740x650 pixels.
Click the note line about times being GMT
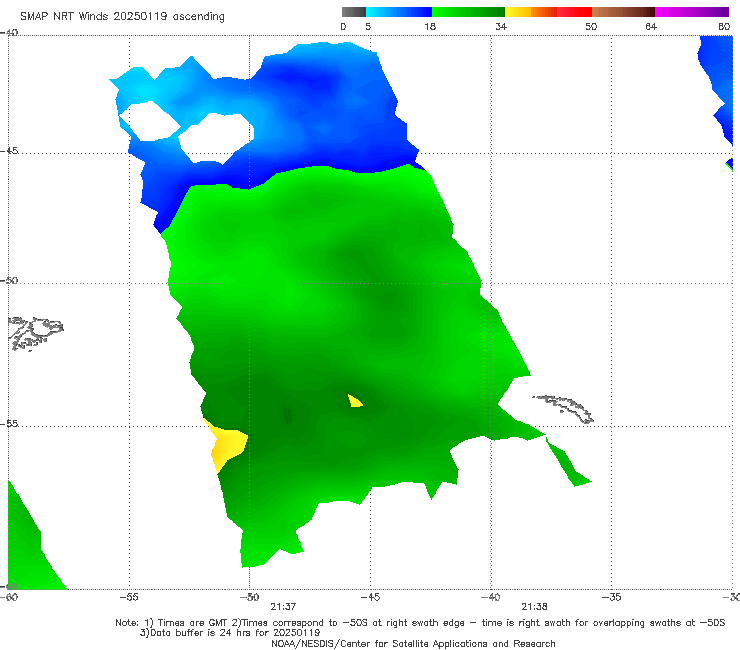[420, 623]
